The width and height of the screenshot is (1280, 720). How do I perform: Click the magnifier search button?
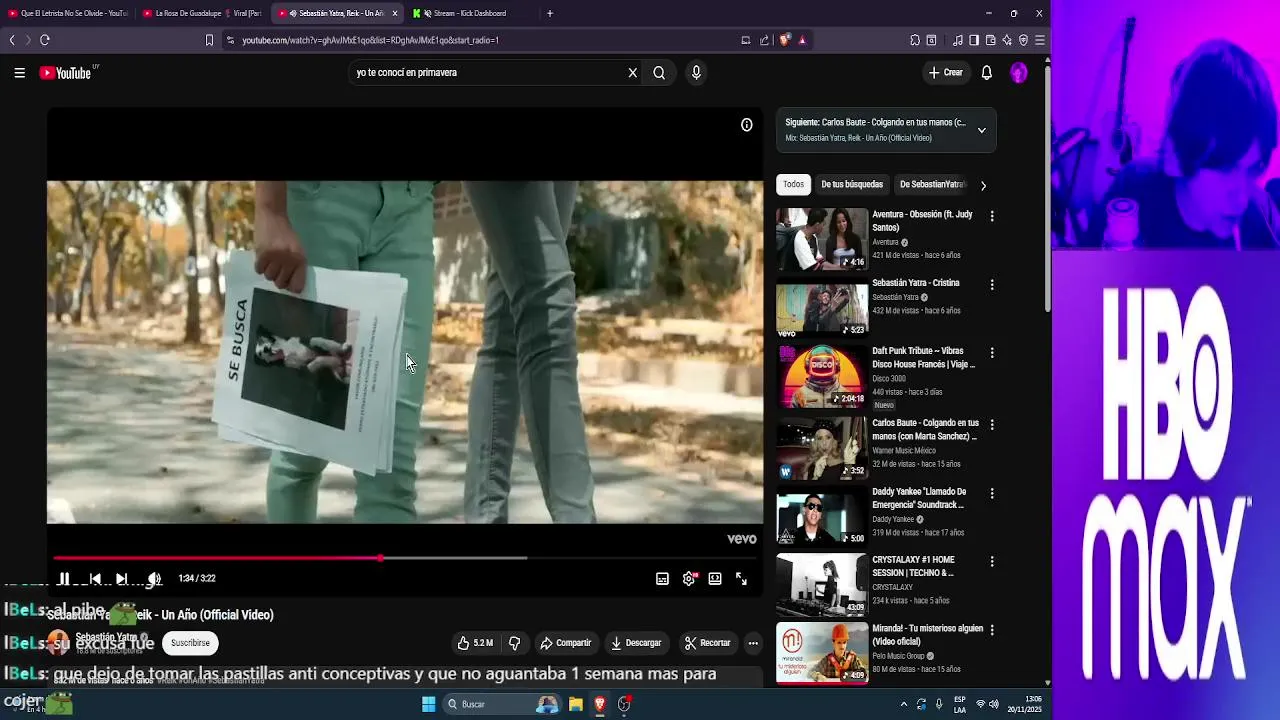pyautogui.click(x=659, y=73)
